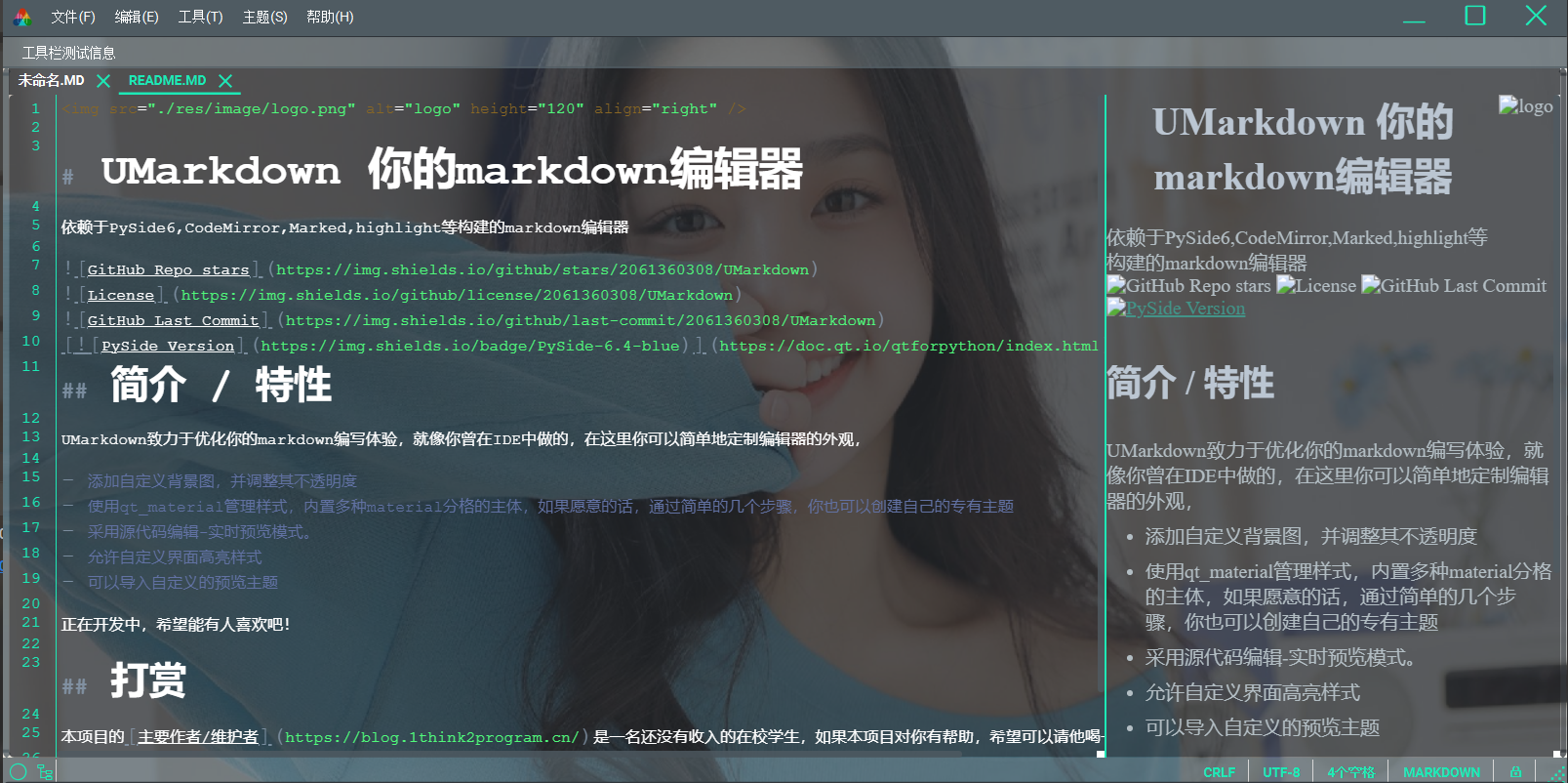This screenshot has height=783, width=1568.
Task: Click the License badge in preview
Action: 1316,285
